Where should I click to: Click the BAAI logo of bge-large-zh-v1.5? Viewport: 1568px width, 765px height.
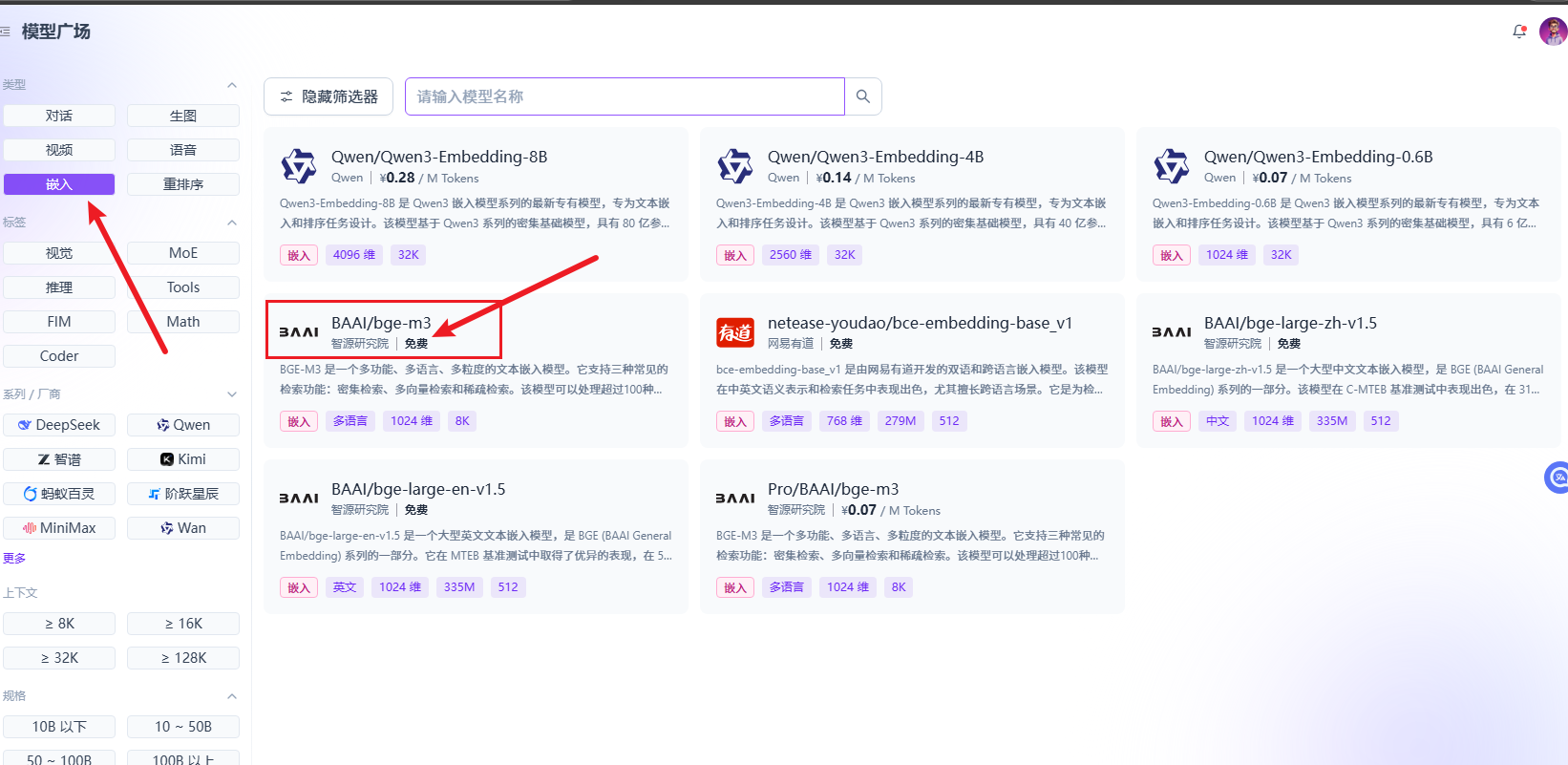pos(1171,332)
